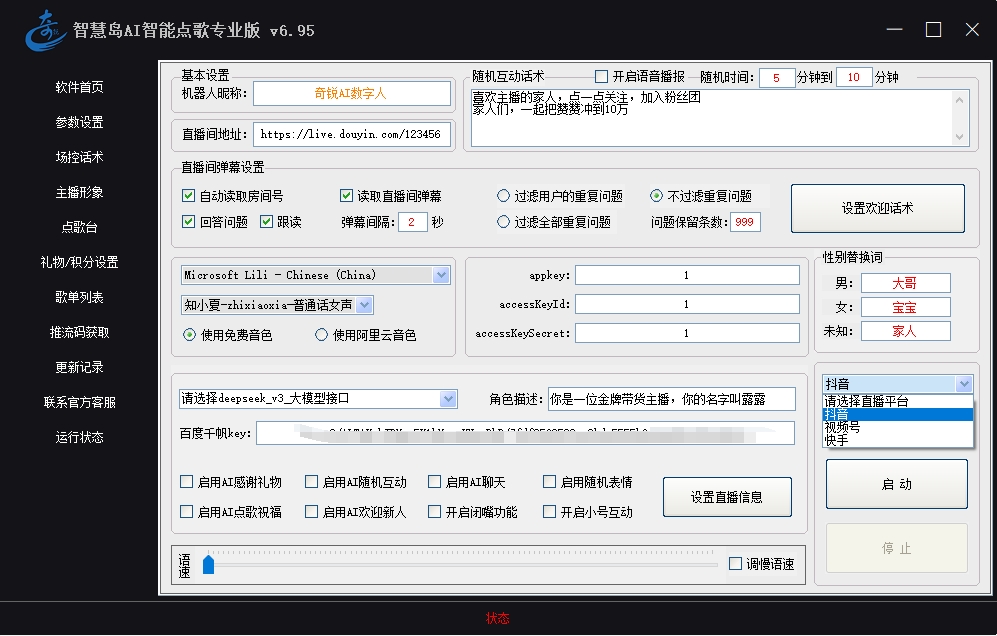Image resolution: width=997 pixels, height=636 pixels.
Task: Enable the 开启语音播报 checkbox
Action: (x=601, y=77)
